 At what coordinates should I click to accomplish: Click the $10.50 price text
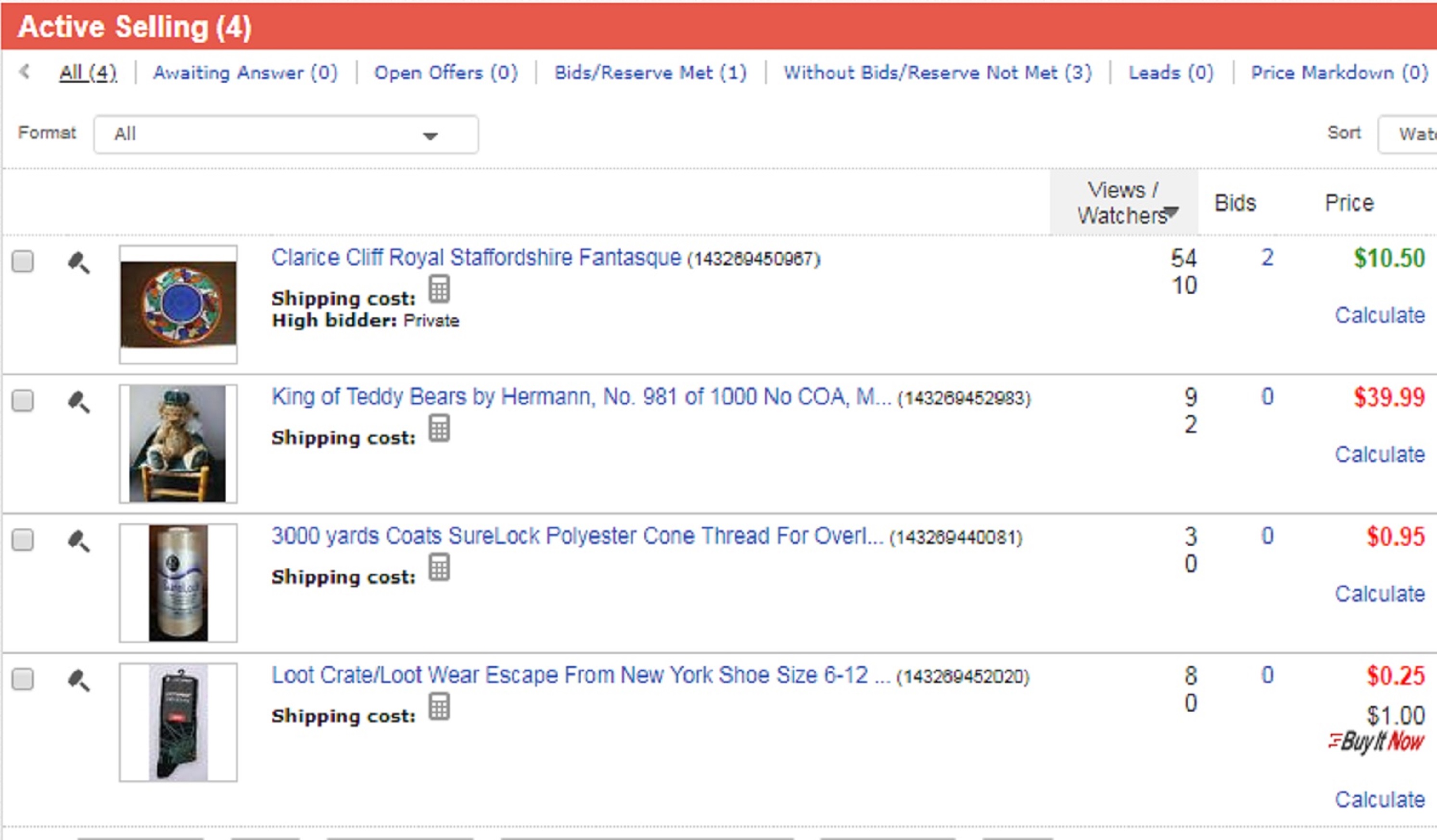[1389, 258]
